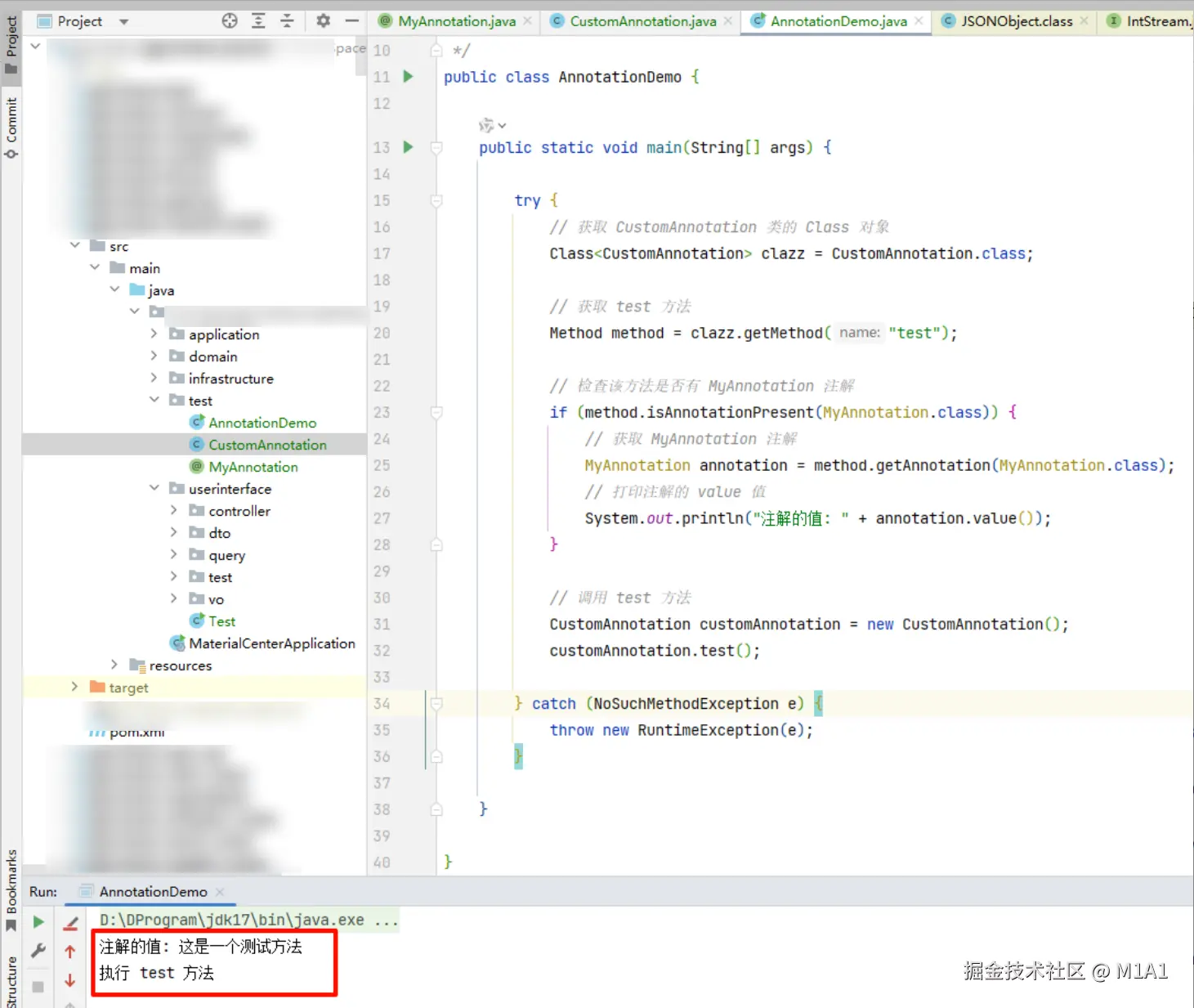Fold the catch block at line 34

(x=436, y=703)
